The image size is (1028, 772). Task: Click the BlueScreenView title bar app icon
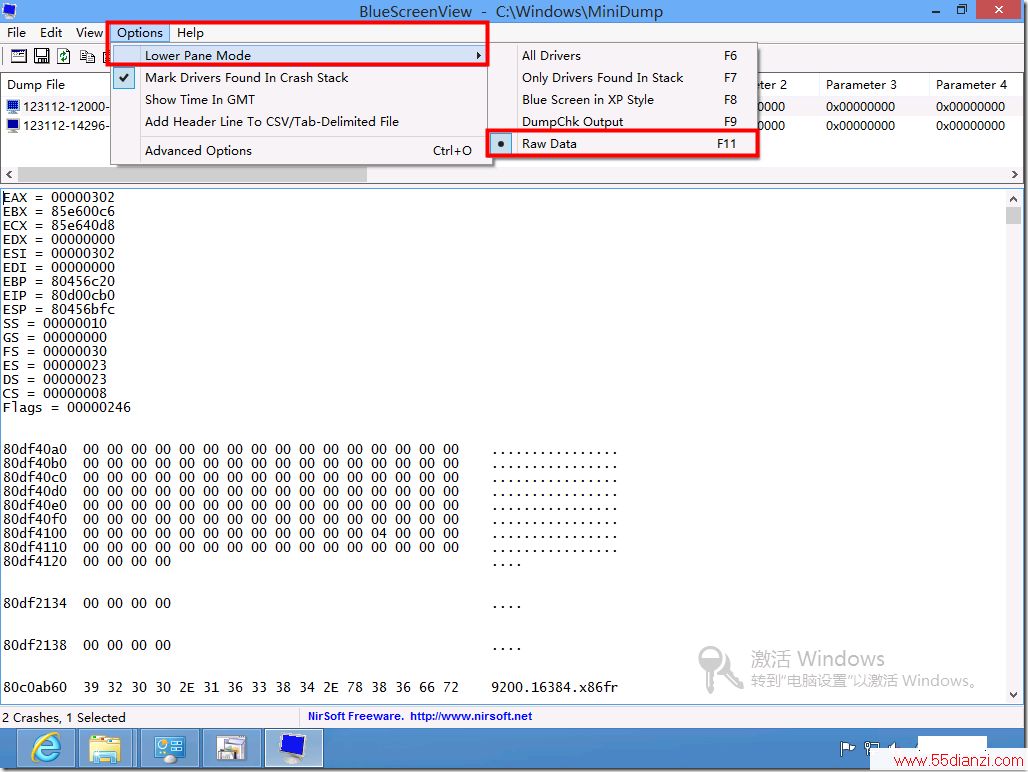[x=10, y=10]
